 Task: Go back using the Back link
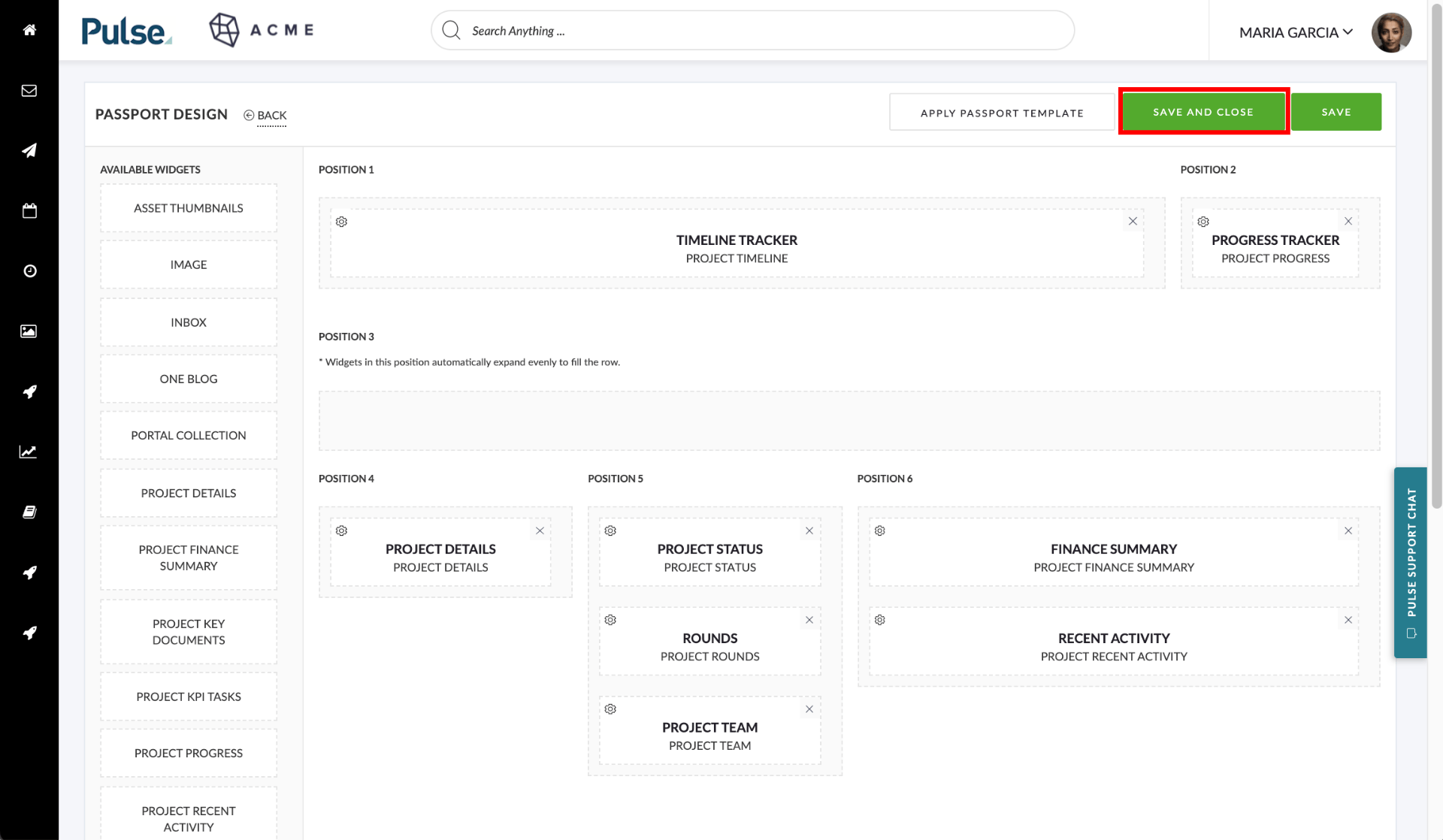(x=265, y=115)
